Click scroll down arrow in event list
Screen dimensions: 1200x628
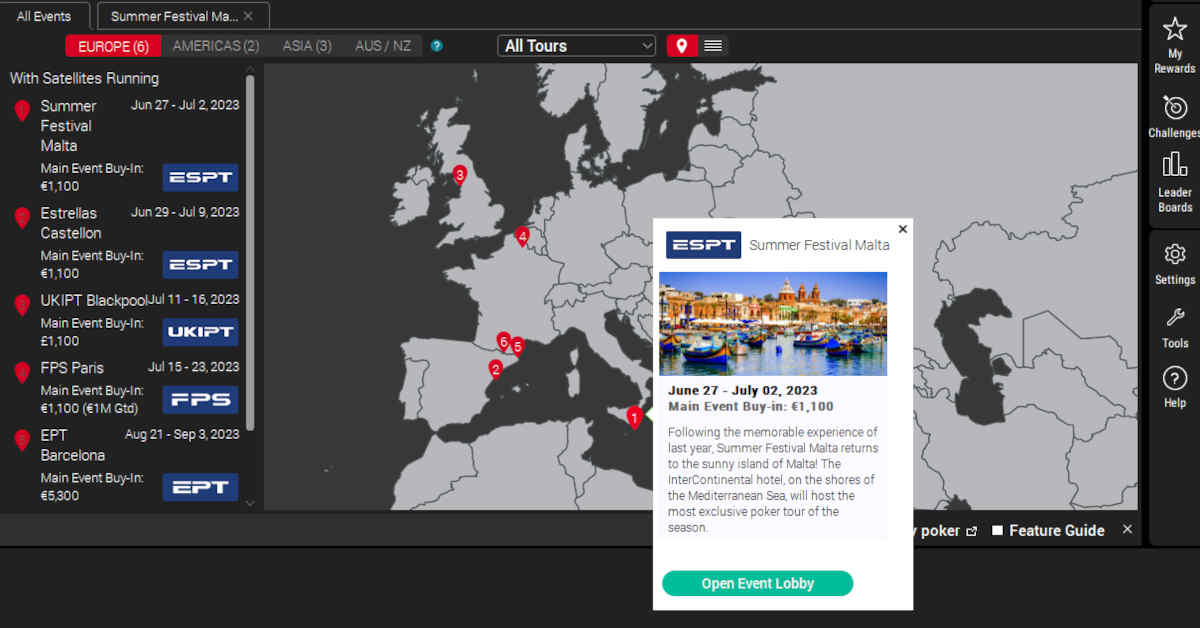point(250,503)
